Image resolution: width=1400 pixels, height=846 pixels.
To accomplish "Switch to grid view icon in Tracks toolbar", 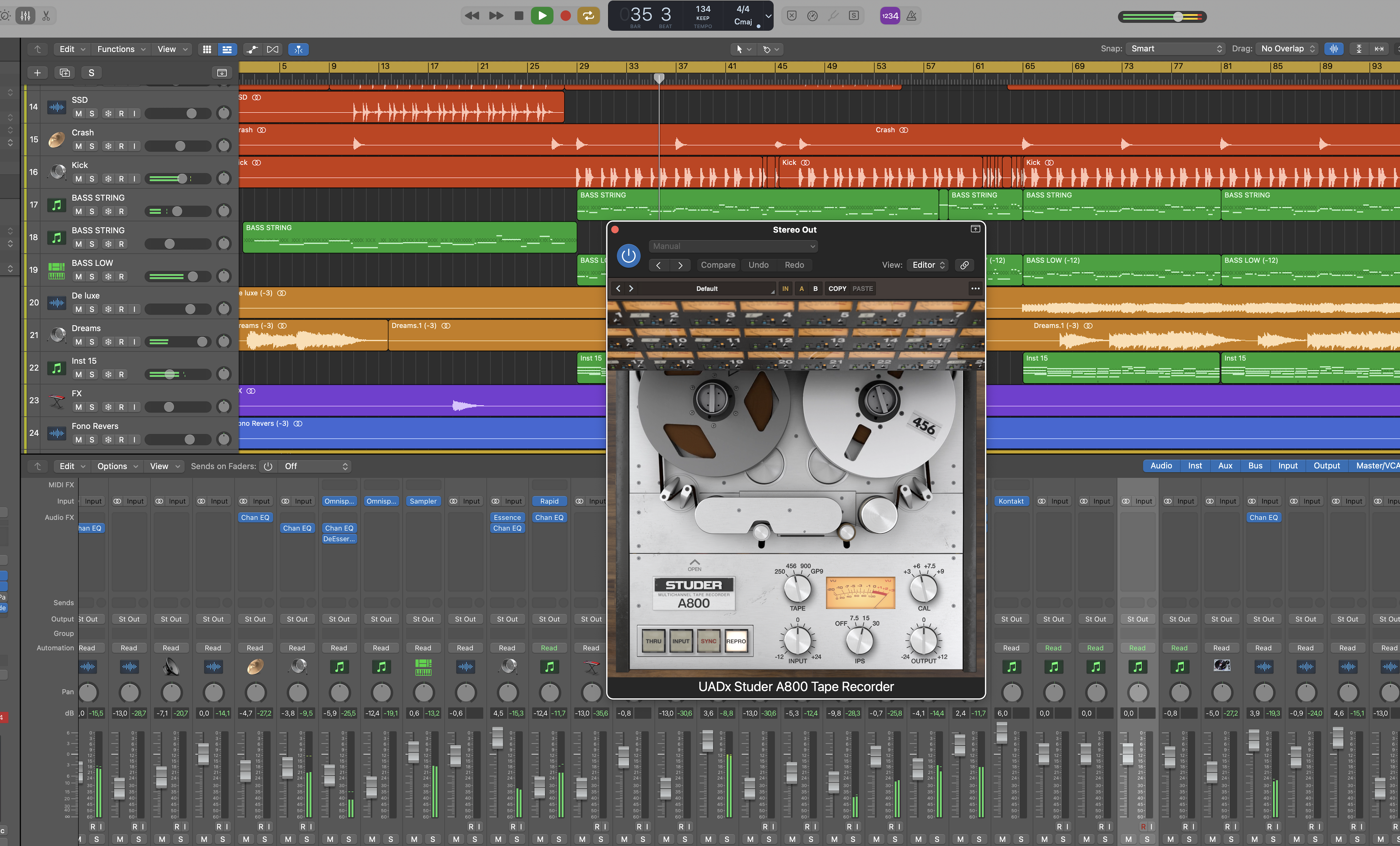I will coord(207,49).
